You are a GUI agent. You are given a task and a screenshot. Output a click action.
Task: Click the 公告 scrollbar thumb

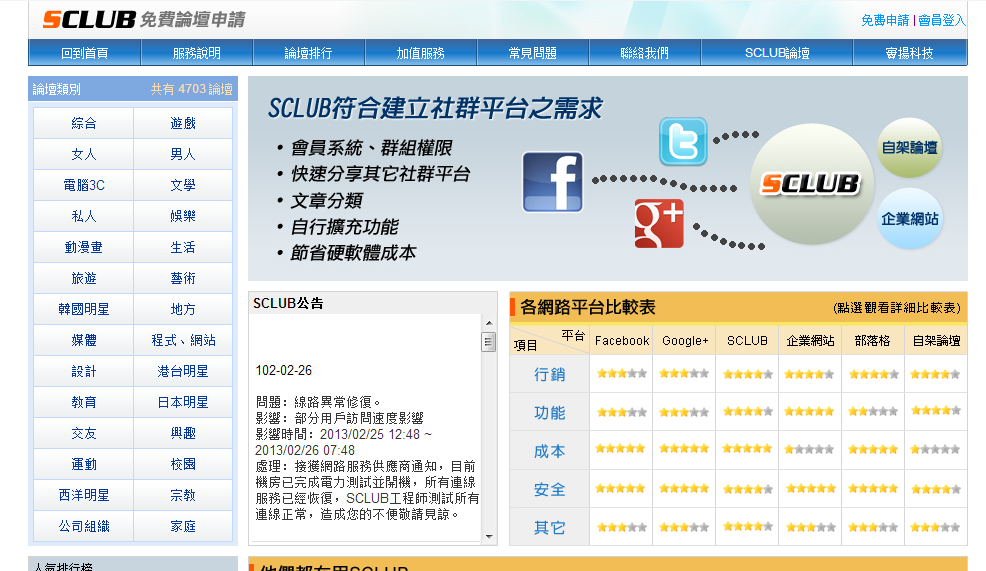coord(489,342)
